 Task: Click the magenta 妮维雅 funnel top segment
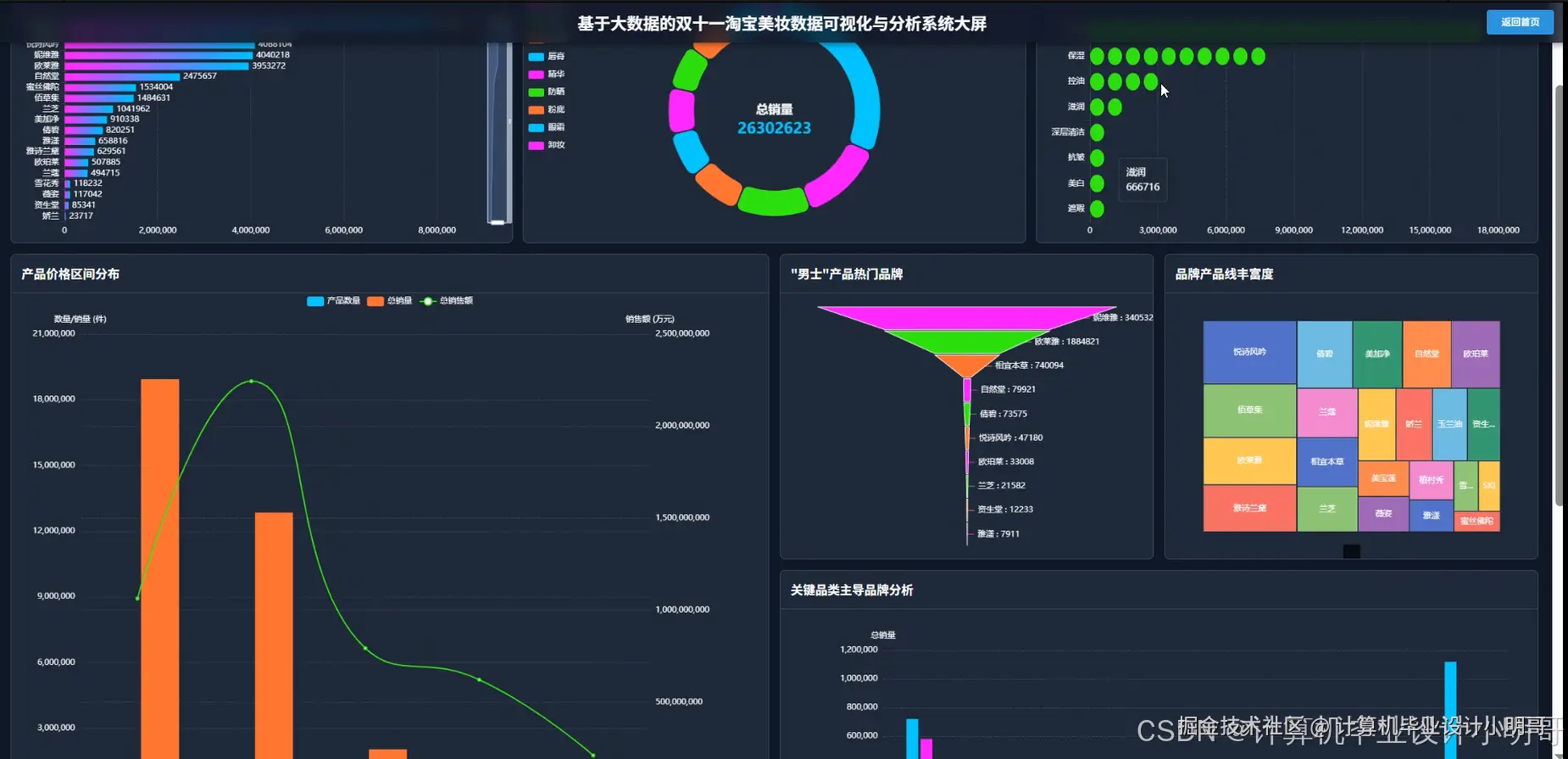pyautogui.click(x=966, y=317)
